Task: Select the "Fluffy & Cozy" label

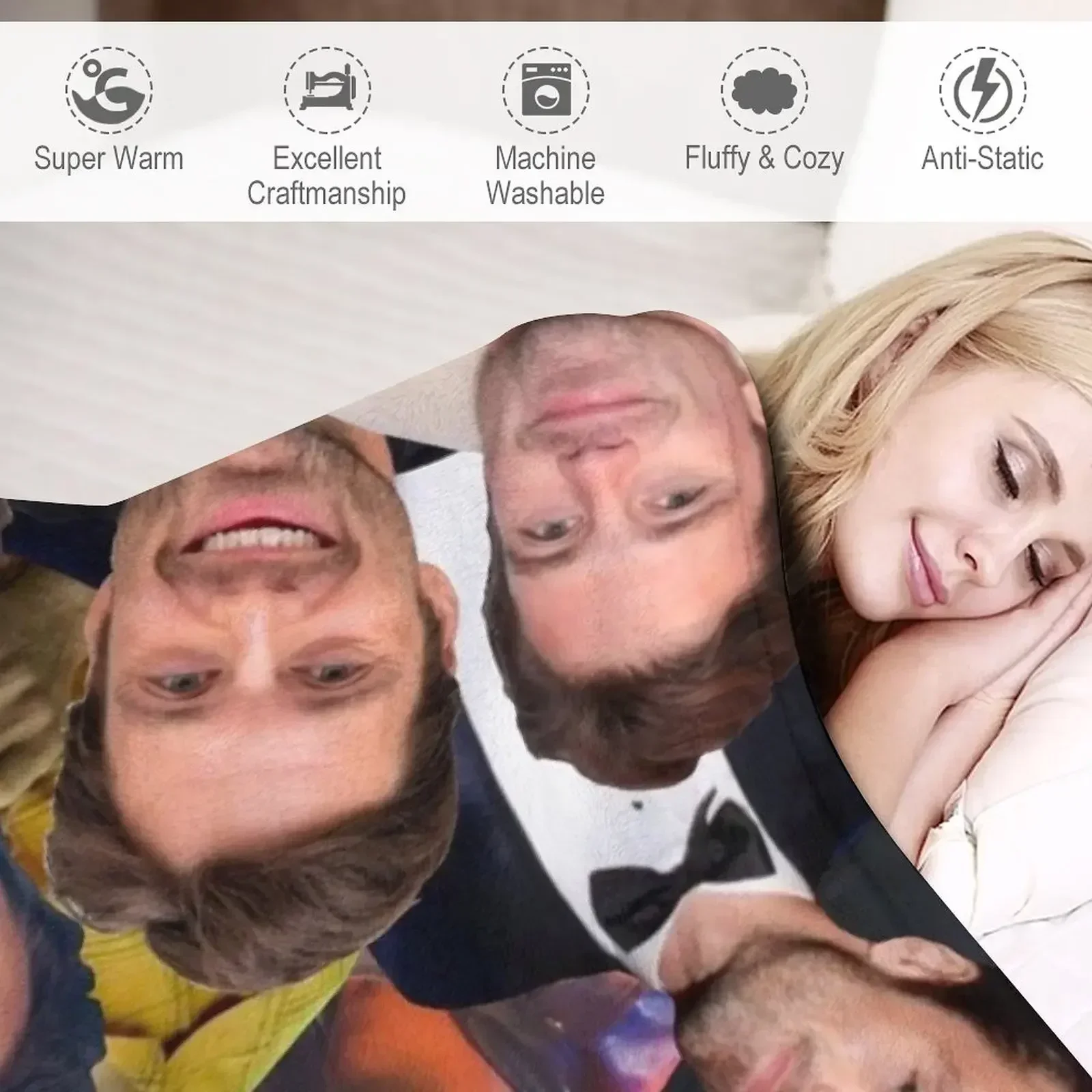Action: [764, 158]
